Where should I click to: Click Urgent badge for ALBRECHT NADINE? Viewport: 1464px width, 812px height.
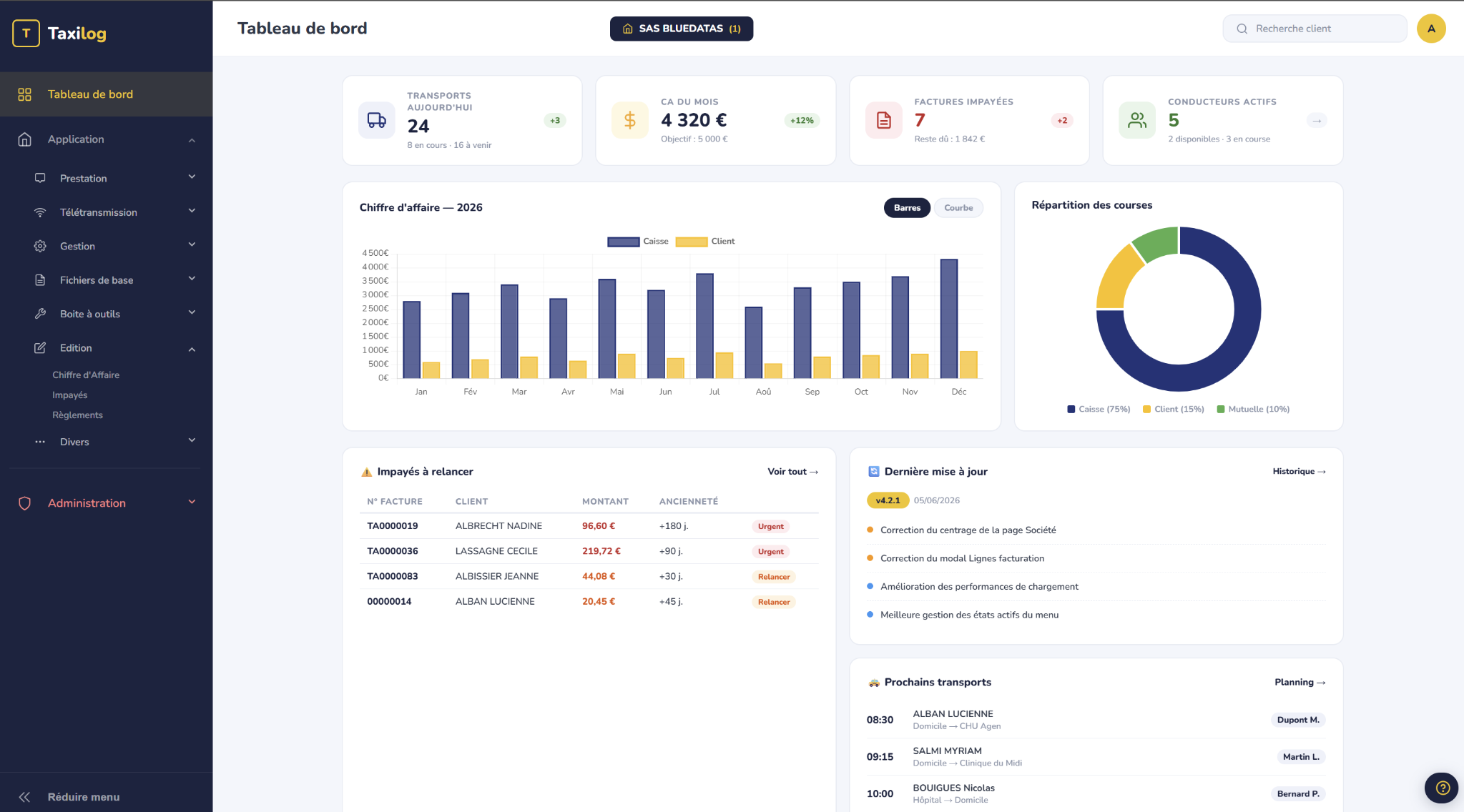[x=771, y=526]
